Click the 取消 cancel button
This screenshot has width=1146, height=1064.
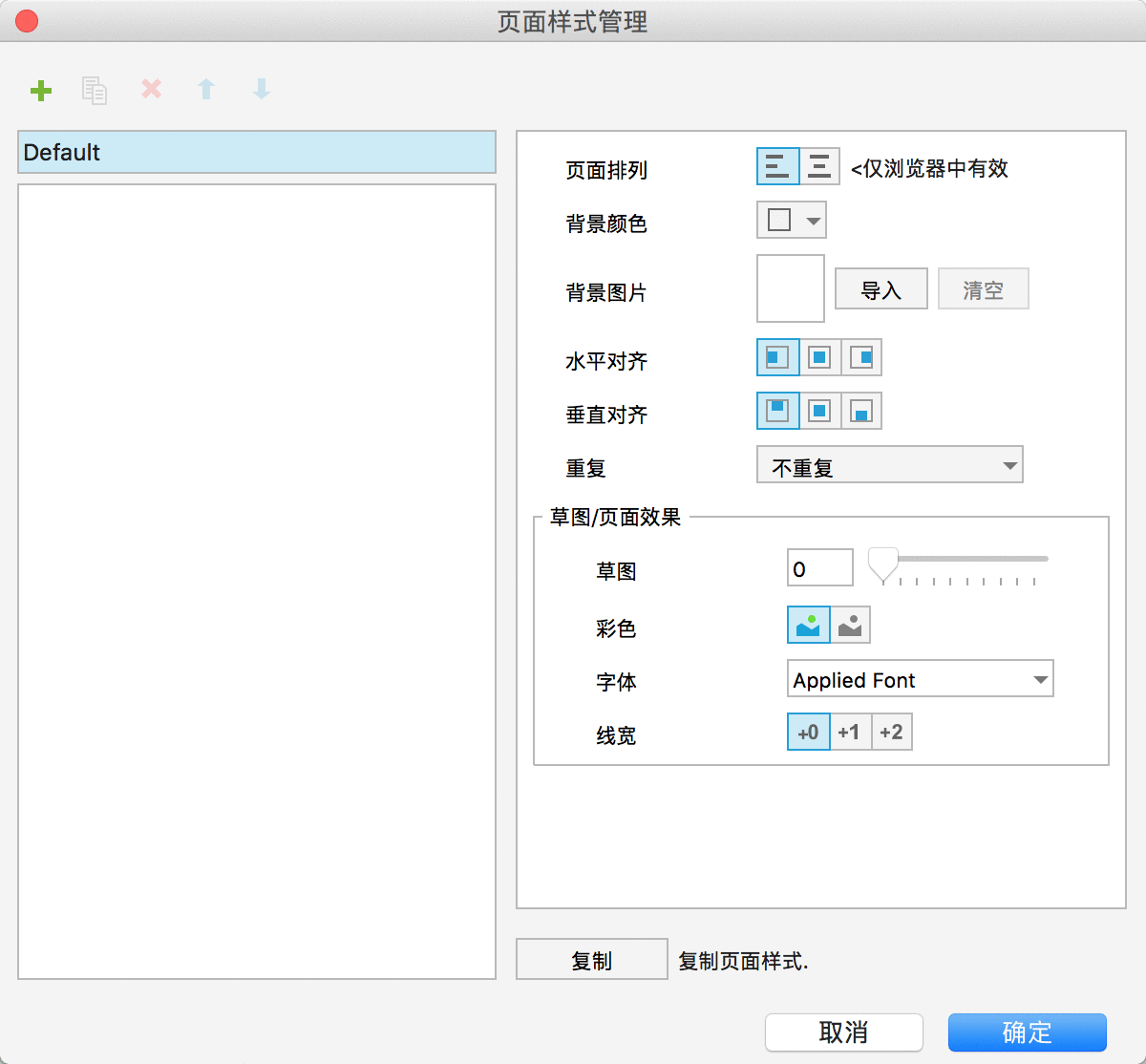[x=844, y=1032]
